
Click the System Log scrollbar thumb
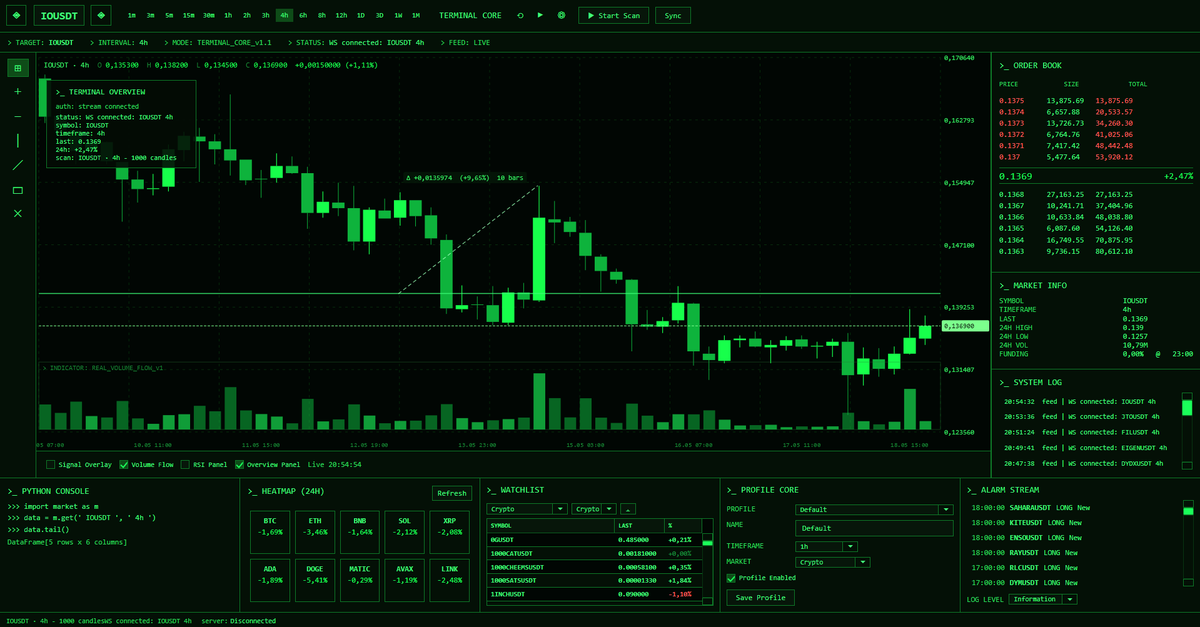pyautogui.click(x=1187, y=408)
